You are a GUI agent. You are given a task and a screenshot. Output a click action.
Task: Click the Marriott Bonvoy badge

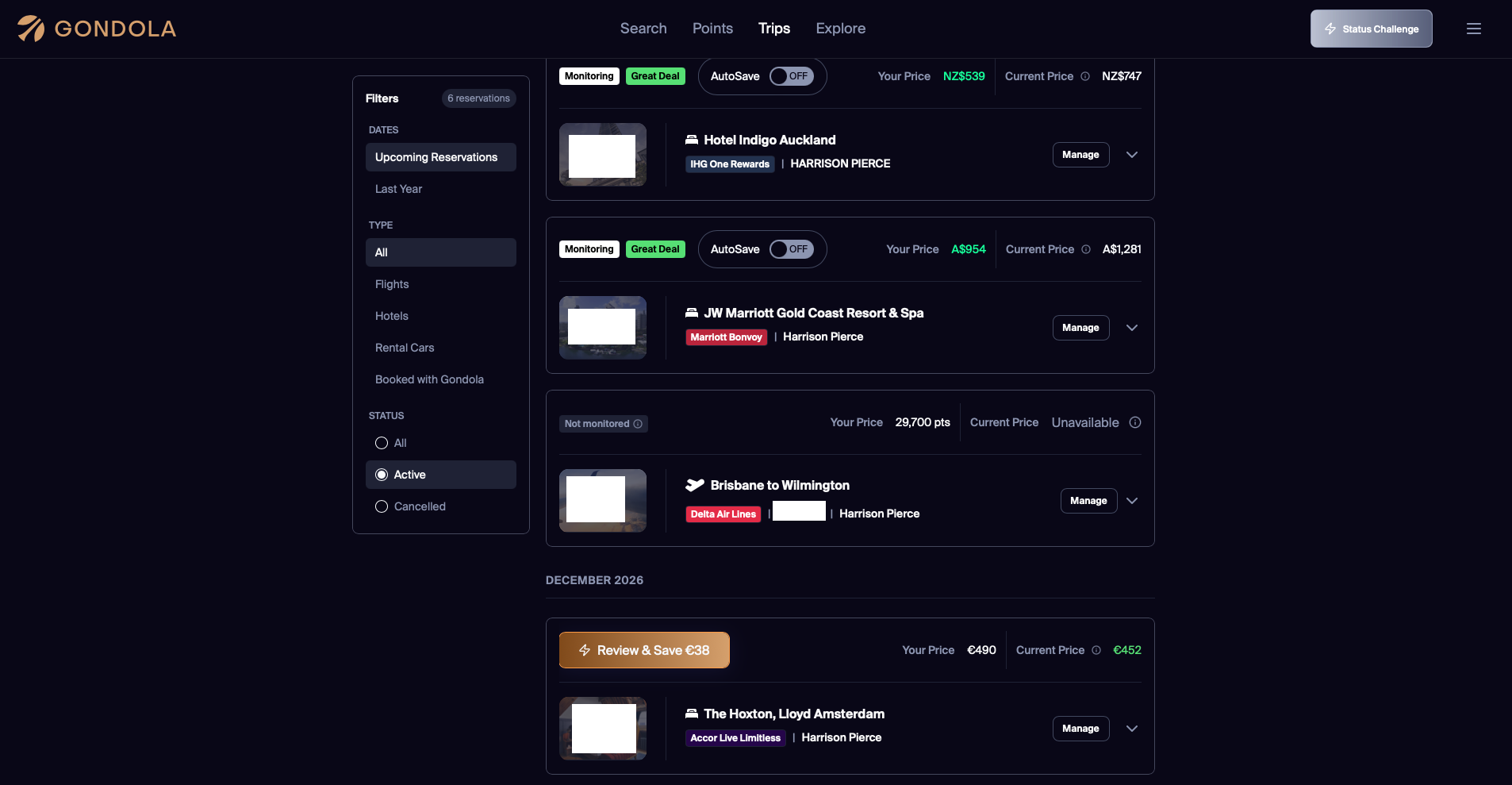726,337
